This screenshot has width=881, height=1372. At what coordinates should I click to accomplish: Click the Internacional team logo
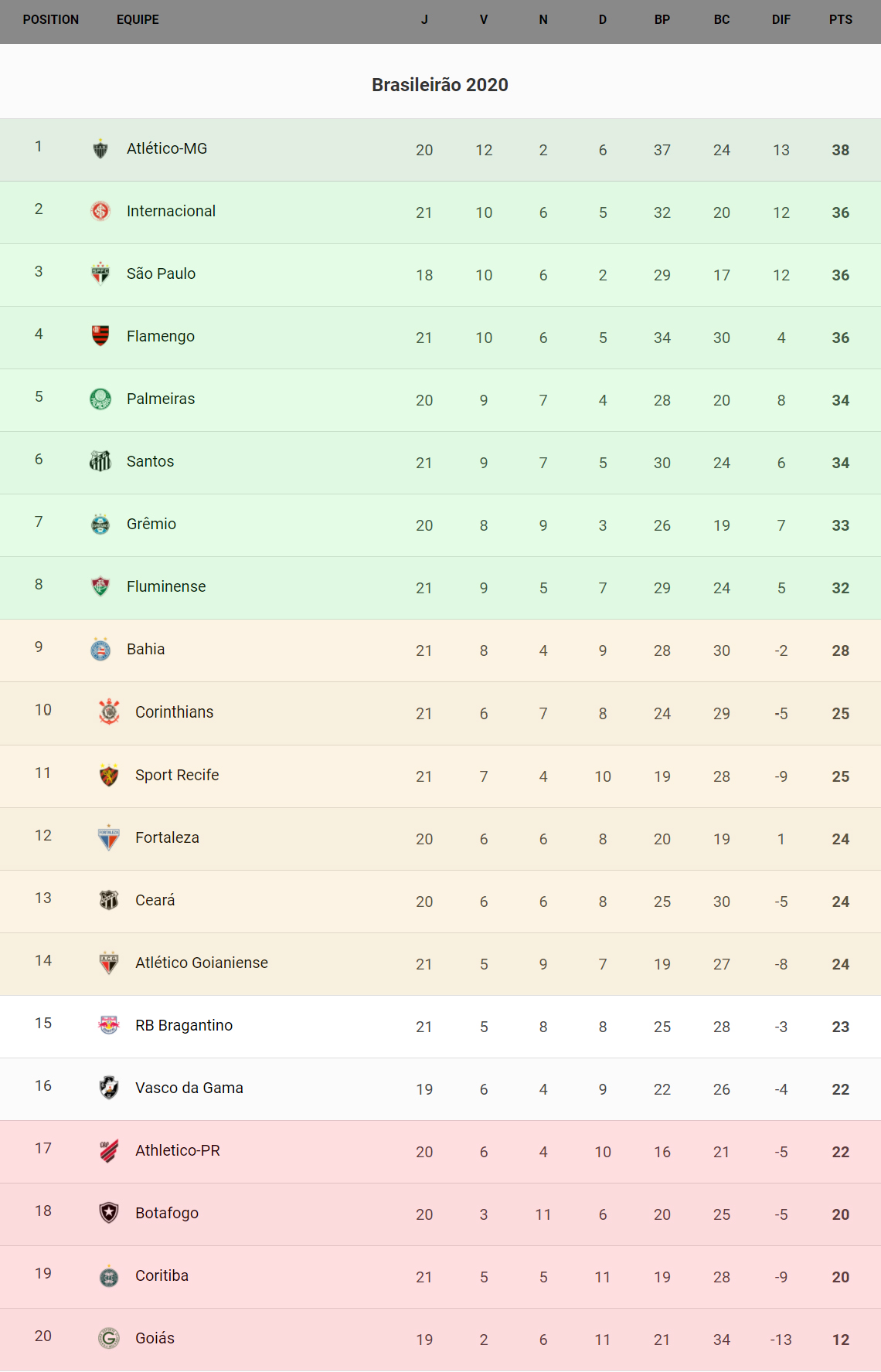point(100,211)
